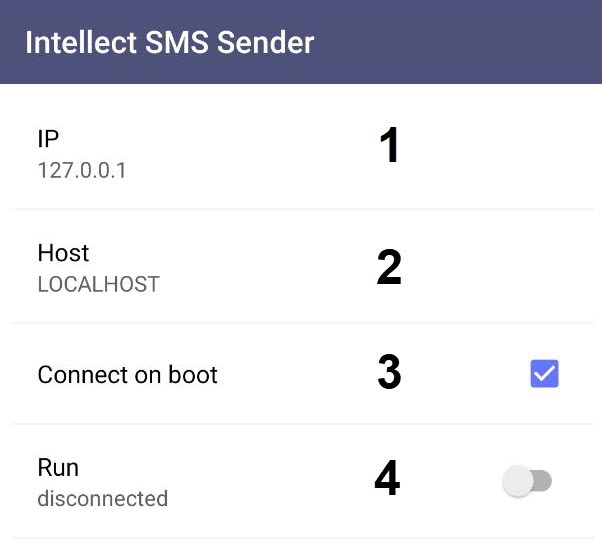
Task: Select the 127.0.0.1 address value
Action: pos(82,170)
